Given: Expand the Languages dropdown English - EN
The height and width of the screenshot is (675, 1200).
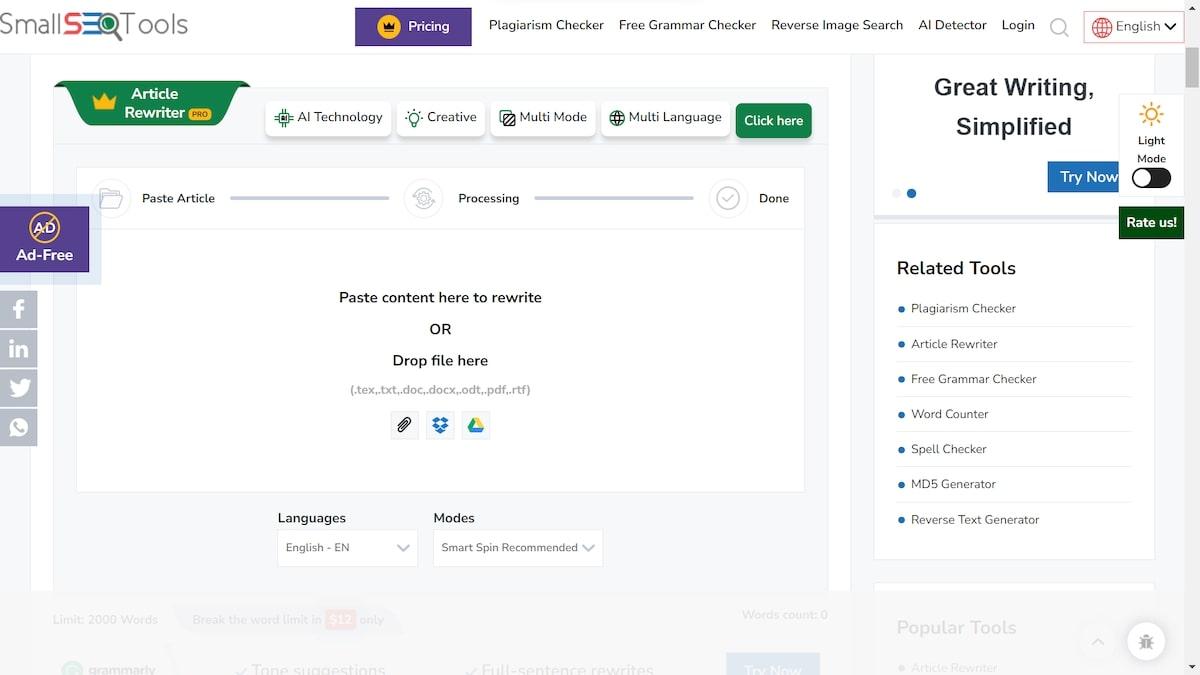Looking at the screenshot, I should tap(347, 548).
